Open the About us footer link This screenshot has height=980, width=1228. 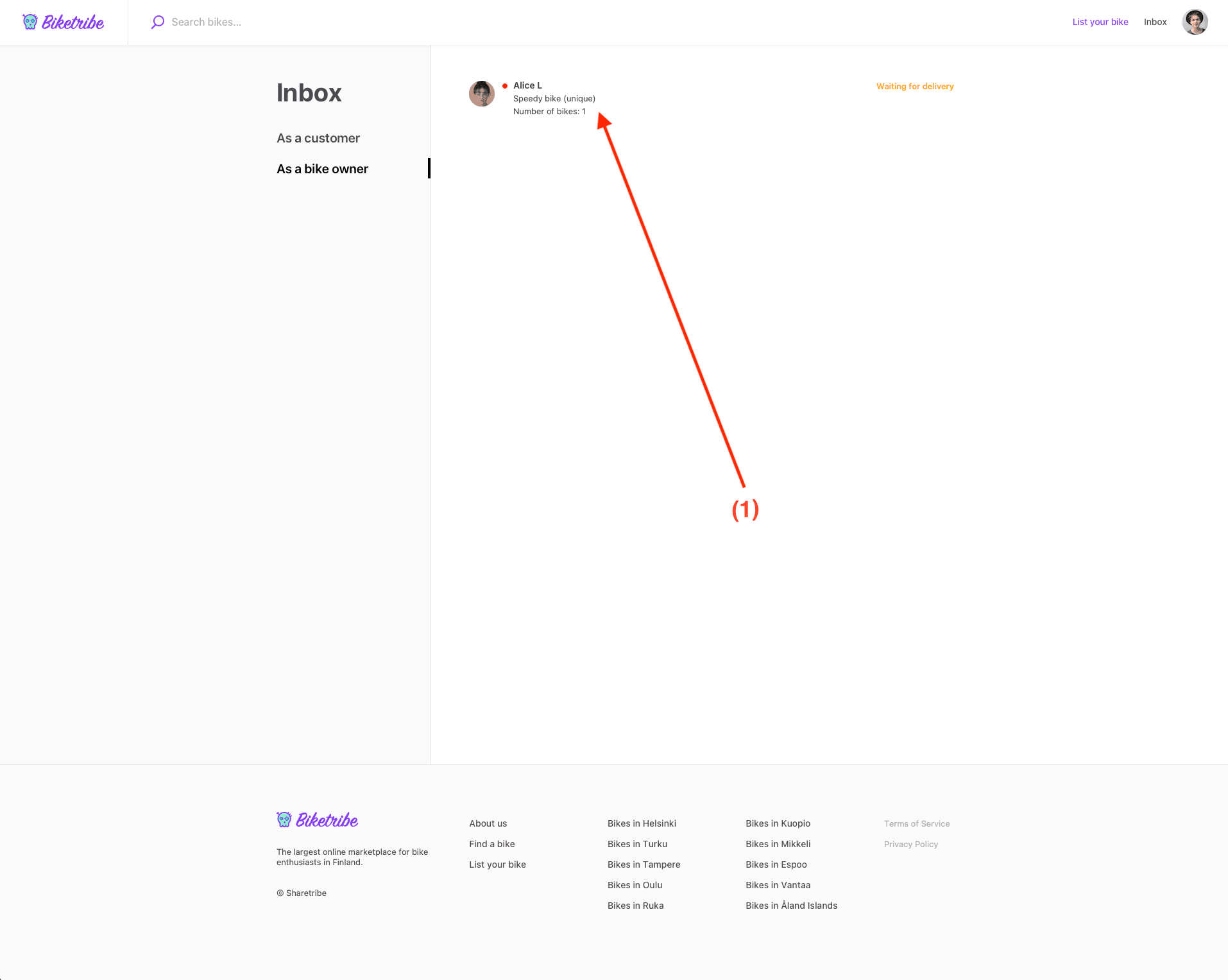[488, 823]
